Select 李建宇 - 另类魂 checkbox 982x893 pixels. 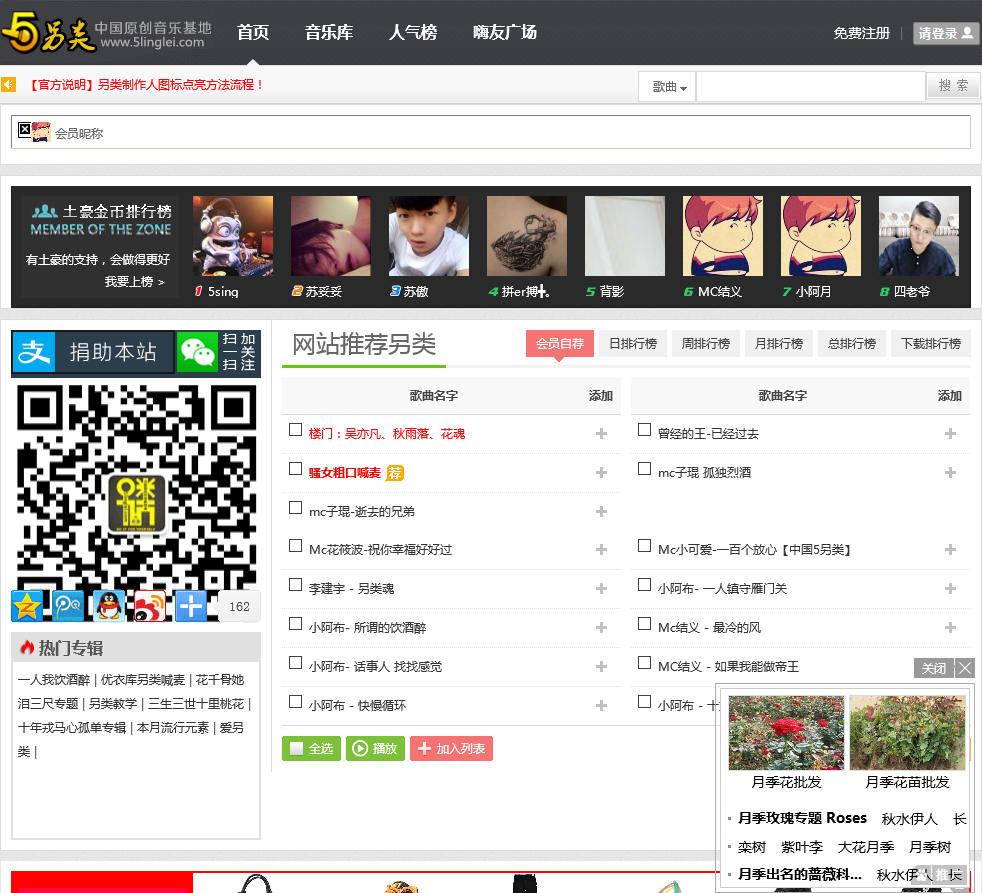296,584
